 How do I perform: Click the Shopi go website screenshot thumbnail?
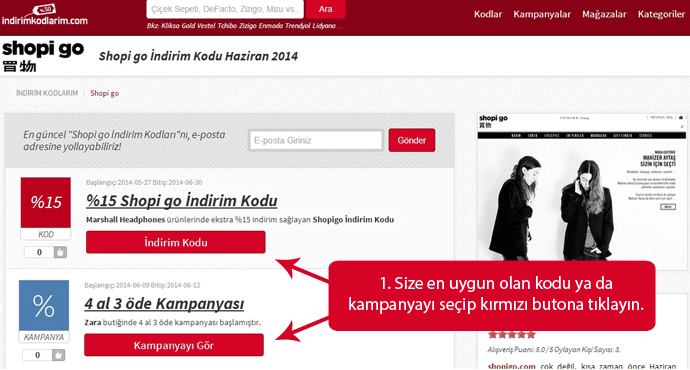pyautogui.click(x=582, y=187)
